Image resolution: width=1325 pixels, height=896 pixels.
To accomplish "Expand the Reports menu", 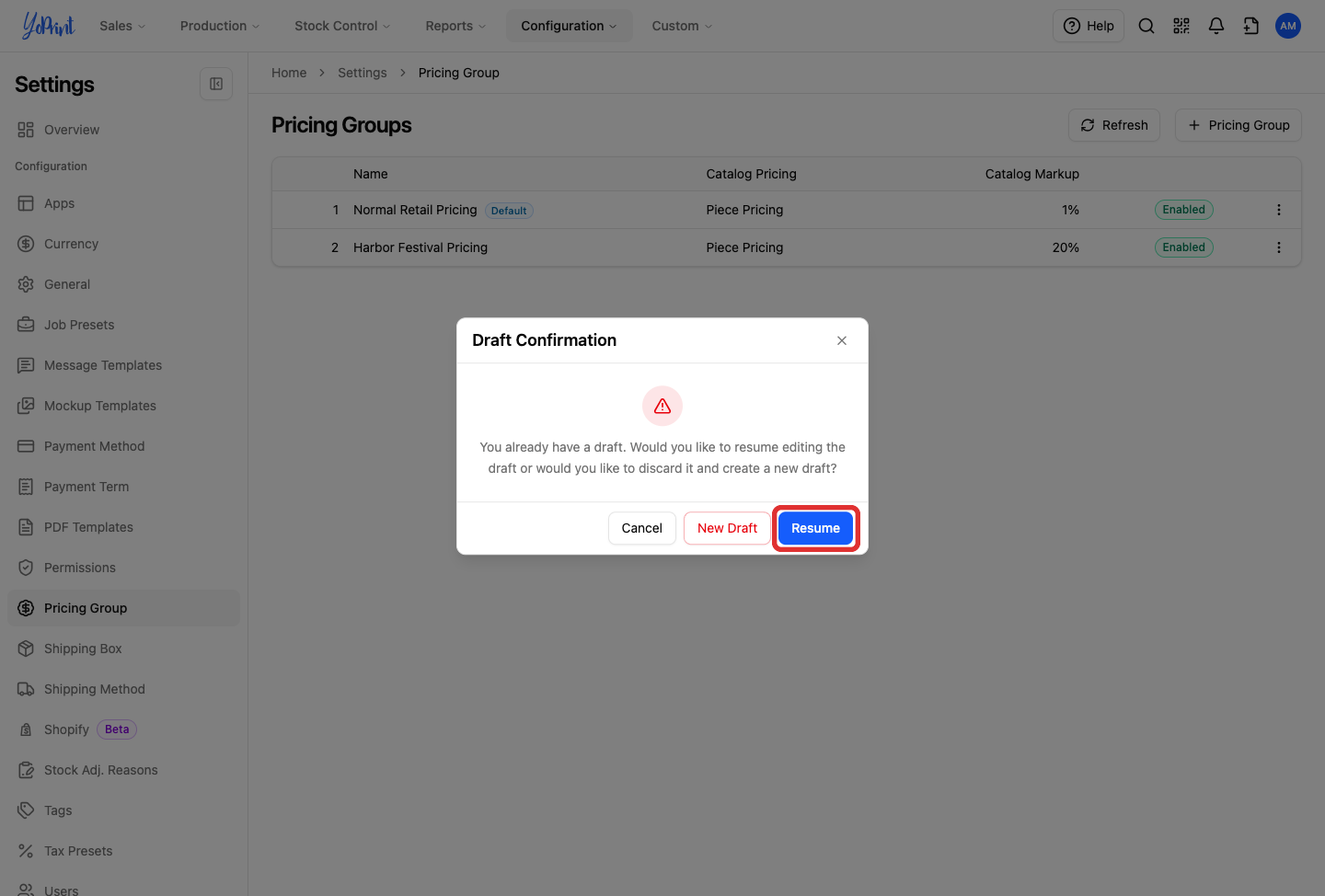I will 455,26.
